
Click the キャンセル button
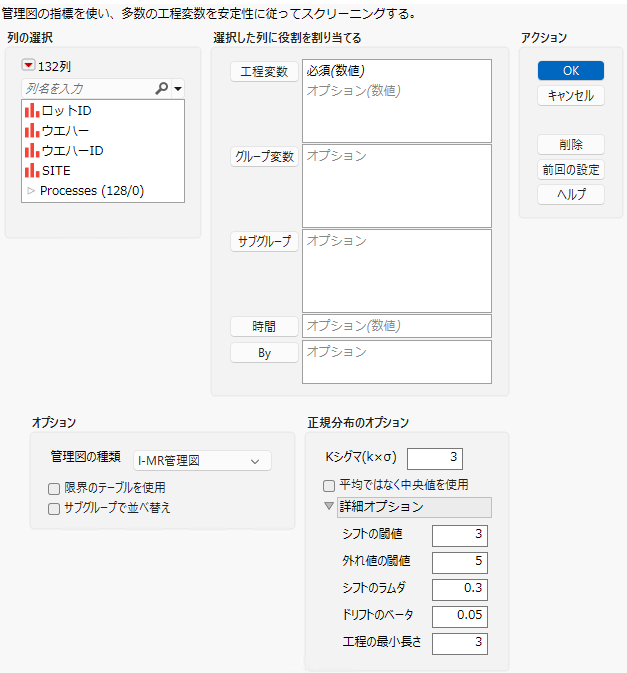571,96
